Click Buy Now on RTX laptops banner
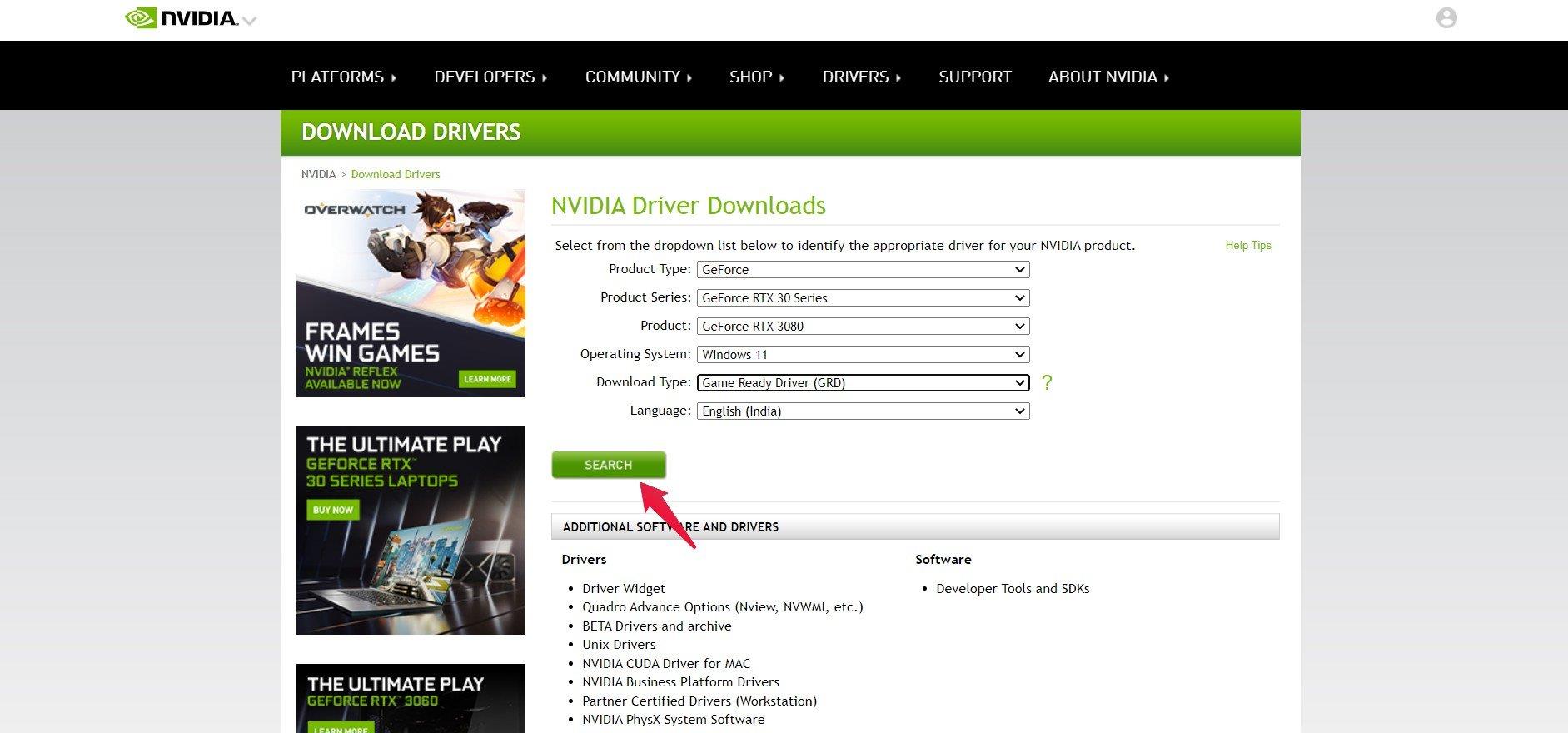The image size is (1568, 733). [x=333, y=510]
